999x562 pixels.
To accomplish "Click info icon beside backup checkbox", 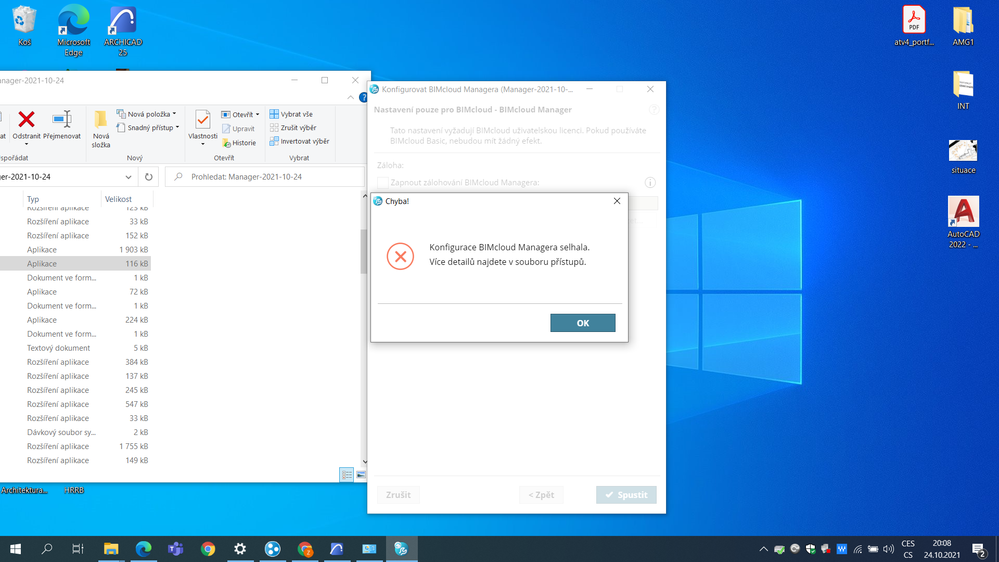I will (x=650, y=183).
